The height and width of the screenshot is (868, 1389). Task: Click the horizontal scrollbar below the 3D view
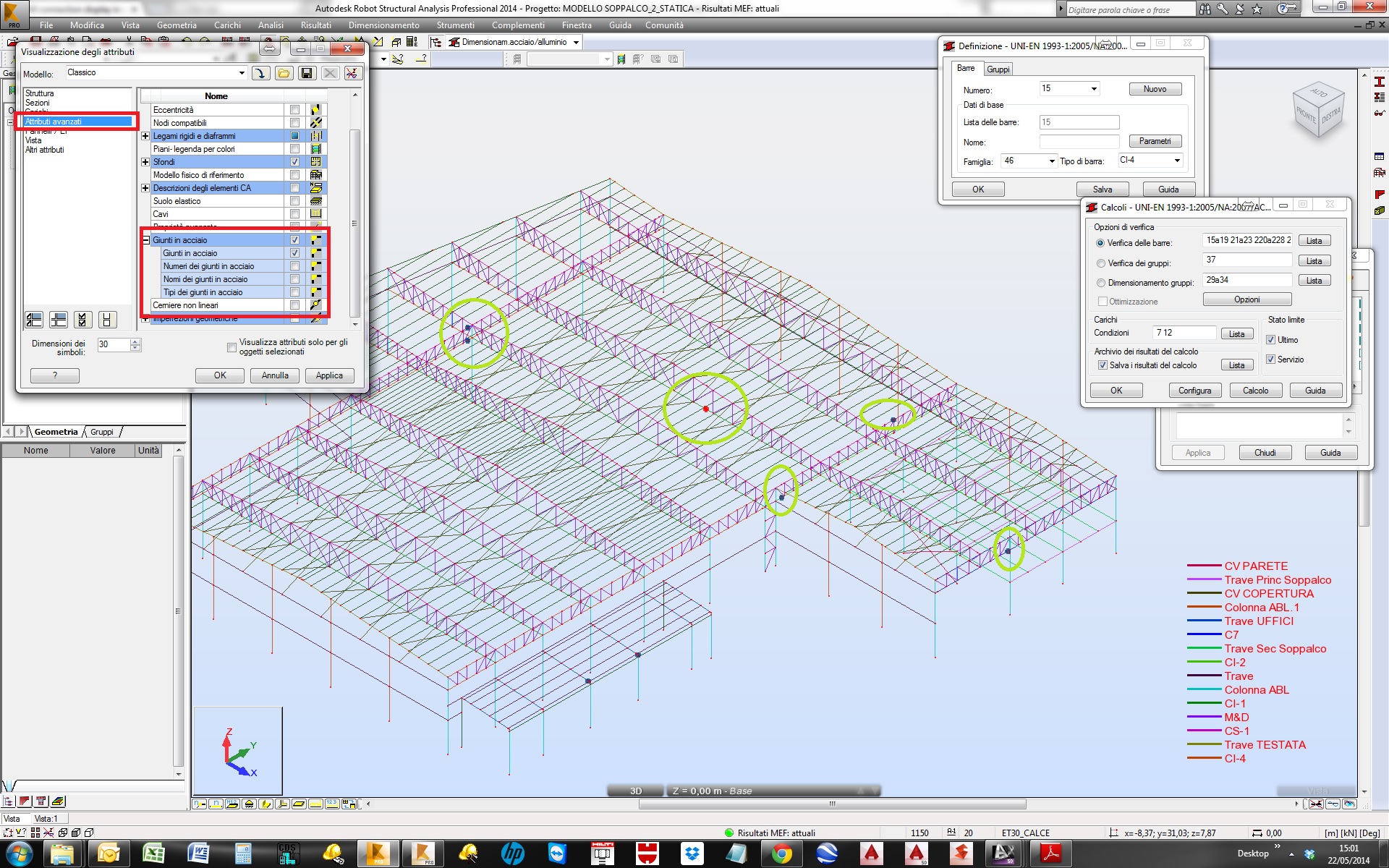pos(832,804)
